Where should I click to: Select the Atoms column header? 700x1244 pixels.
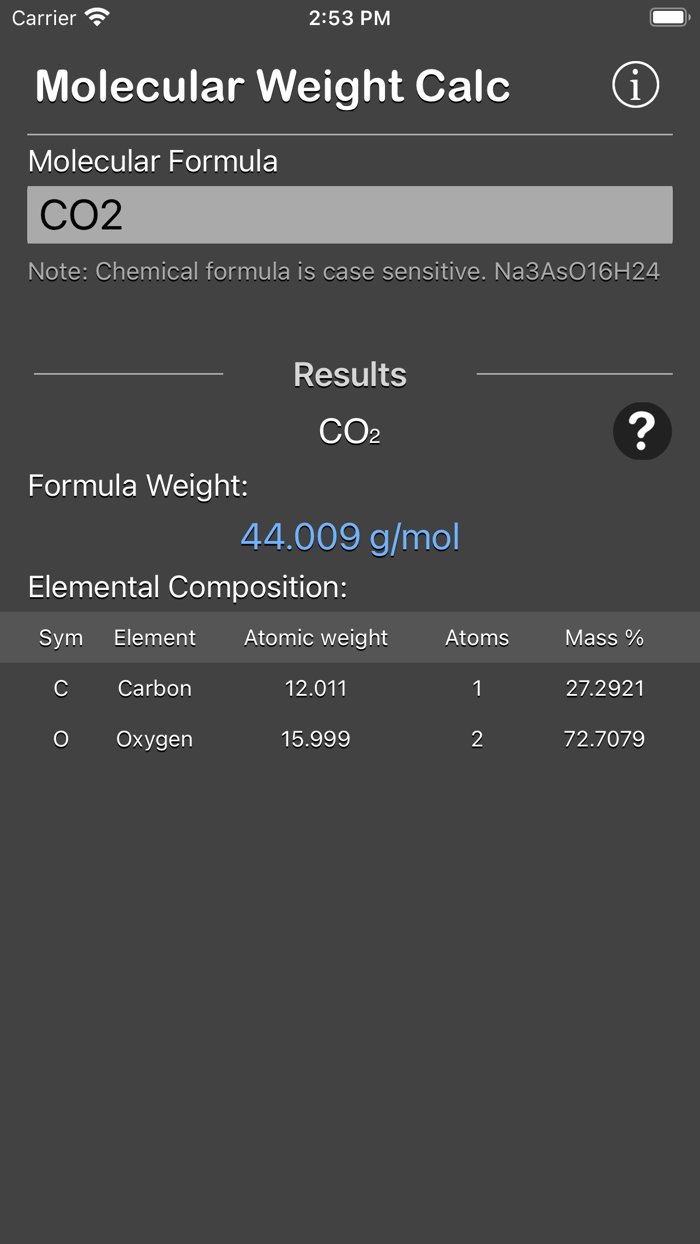tap(477, 637)
